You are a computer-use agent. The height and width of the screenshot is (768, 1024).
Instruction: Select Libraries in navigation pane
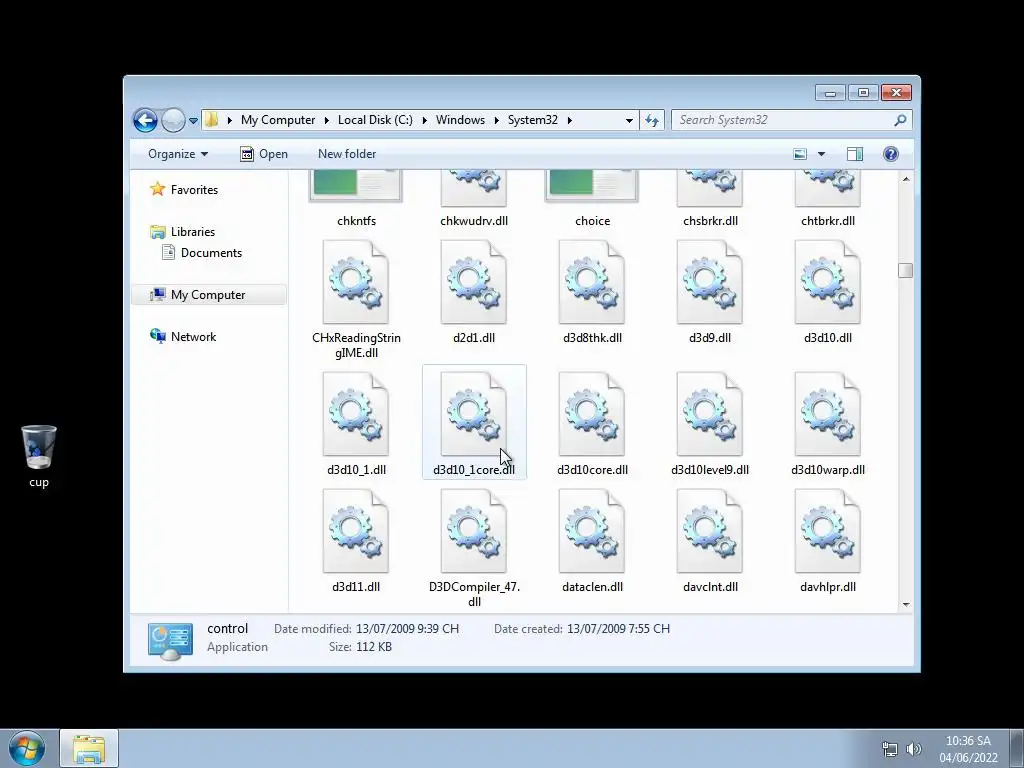tap(182, 232)
